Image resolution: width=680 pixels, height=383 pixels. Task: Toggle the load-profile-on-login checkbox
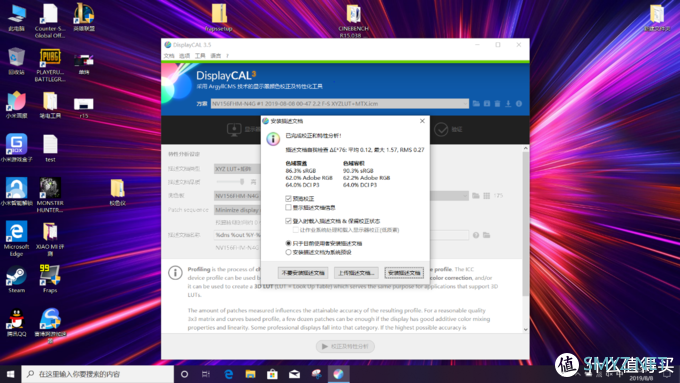[288, 221]
